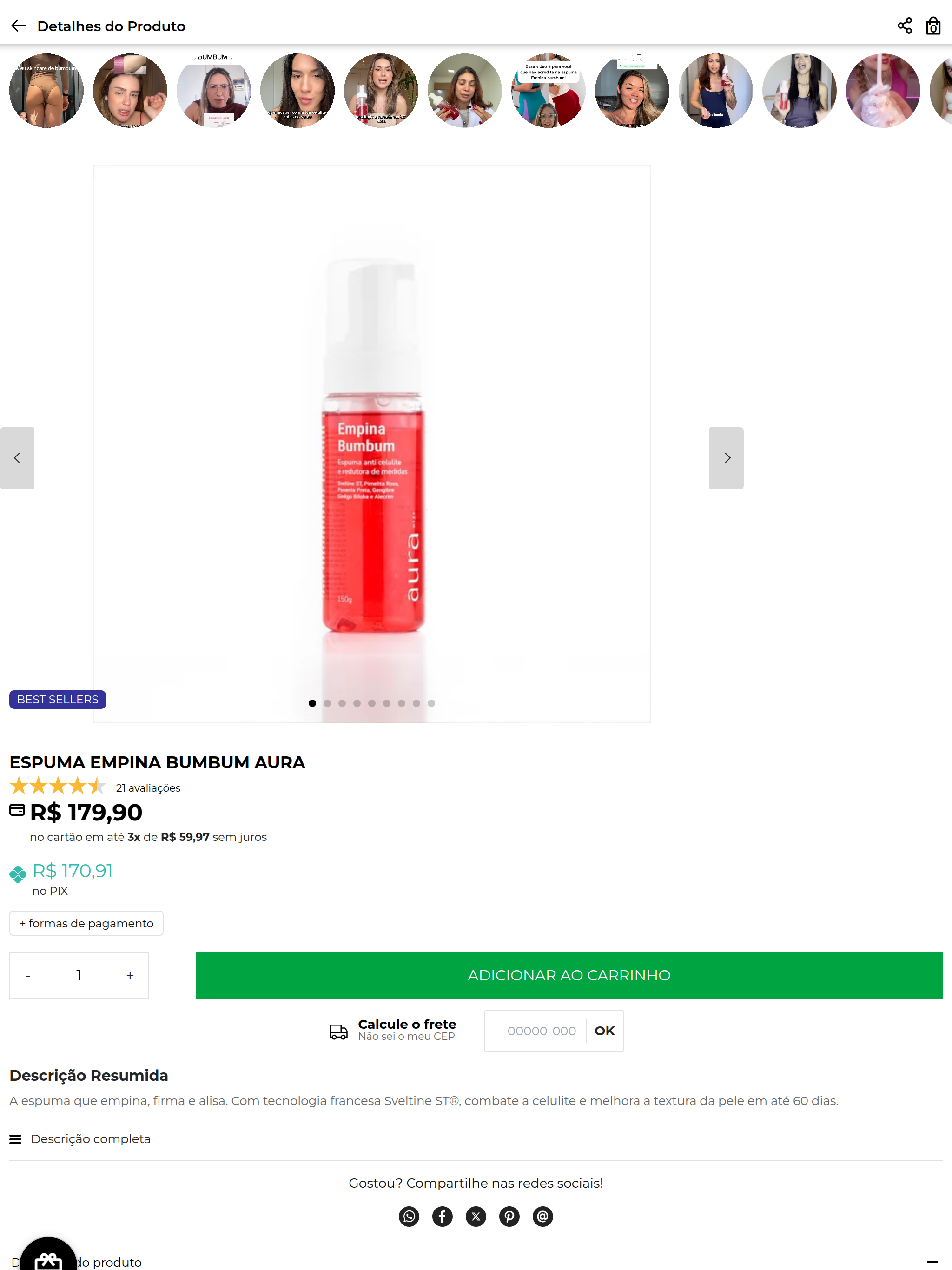
Task: Open + formas de pagamento options
Action: point(86,923)
